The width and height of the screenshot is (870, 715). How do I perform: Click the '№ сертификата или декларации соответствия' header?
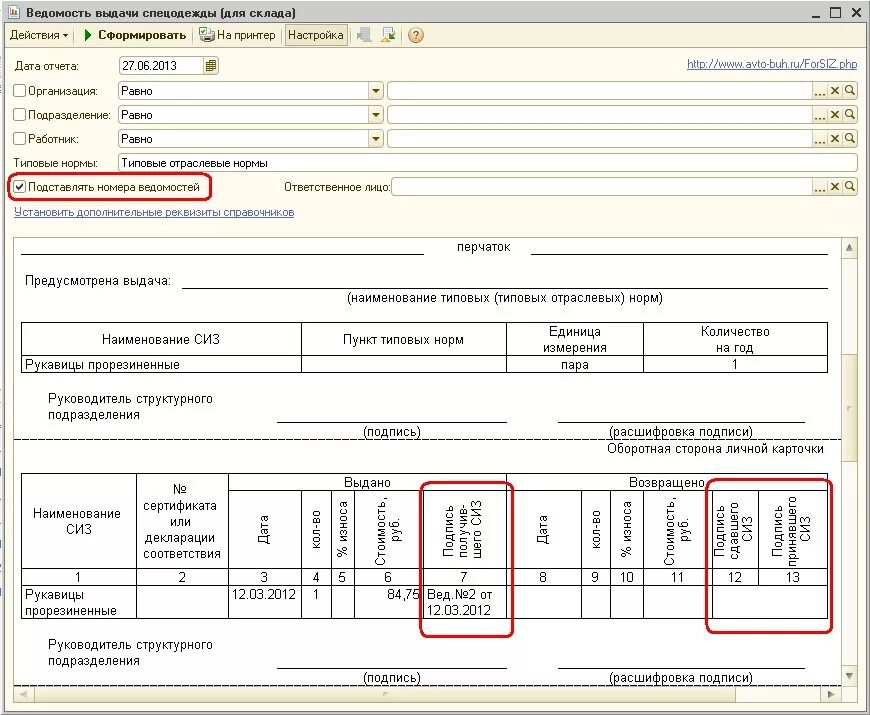[x=182, y=521]
